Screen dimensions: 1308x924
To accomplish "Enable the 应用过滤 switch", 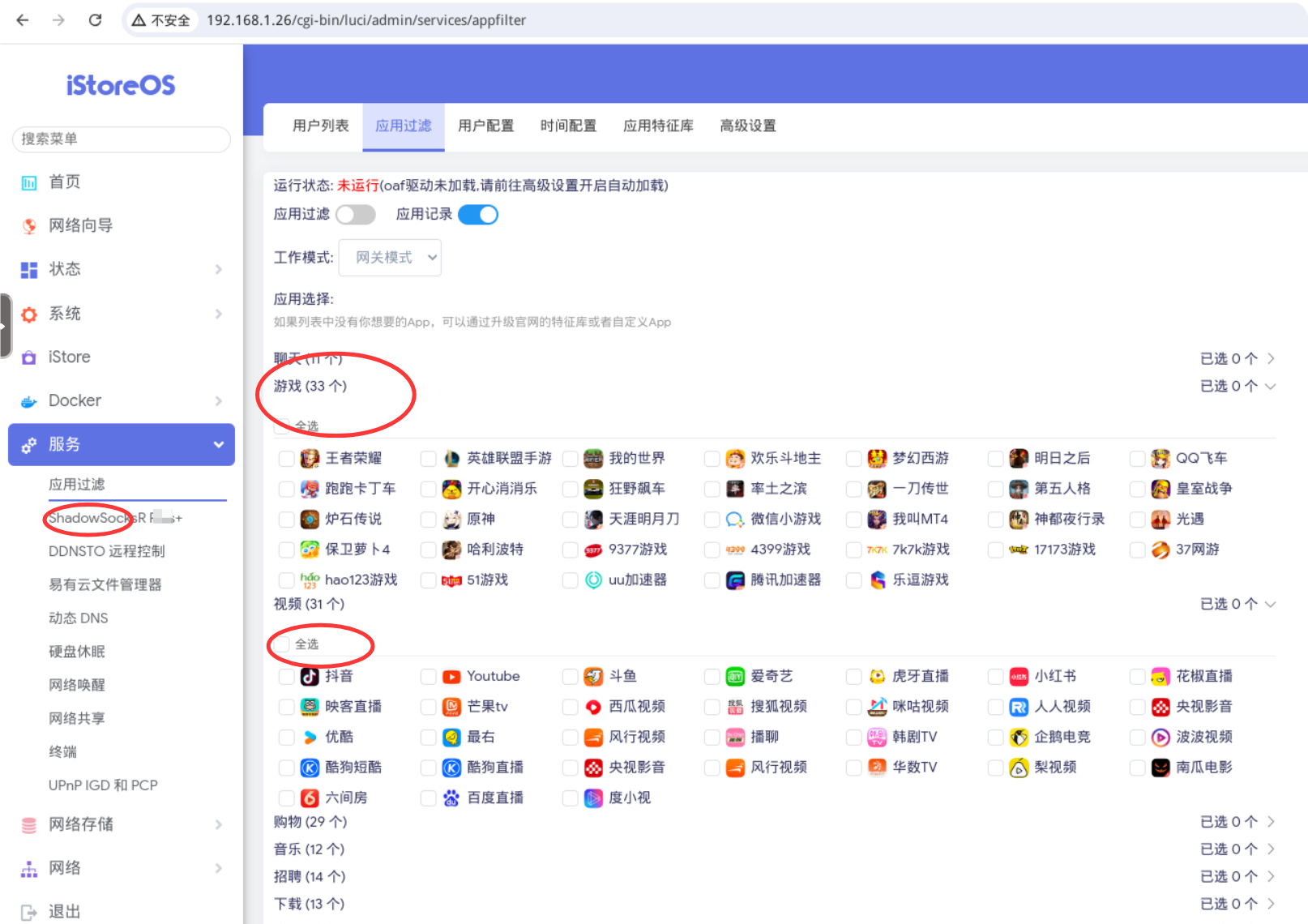I will [356, 214].
